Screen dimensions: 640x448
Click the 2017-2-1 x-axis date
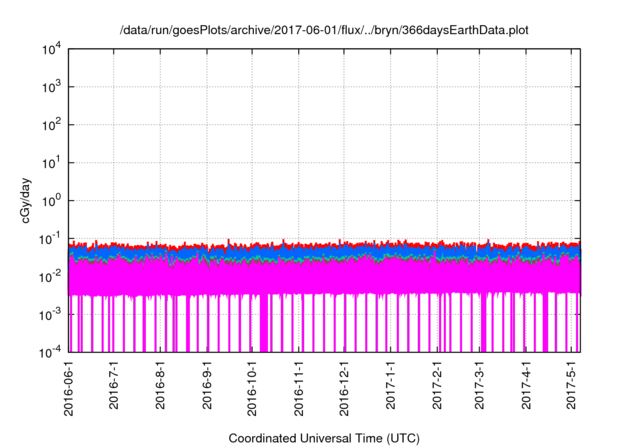437,385
